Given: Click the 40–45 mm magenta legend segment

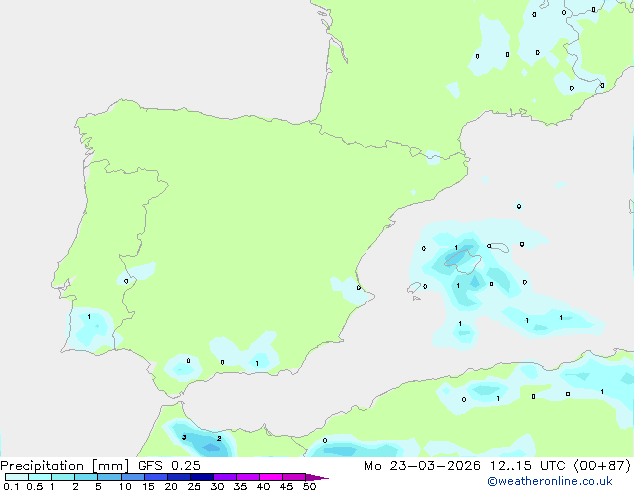Looking at the screenshot, I should [271, 477].
